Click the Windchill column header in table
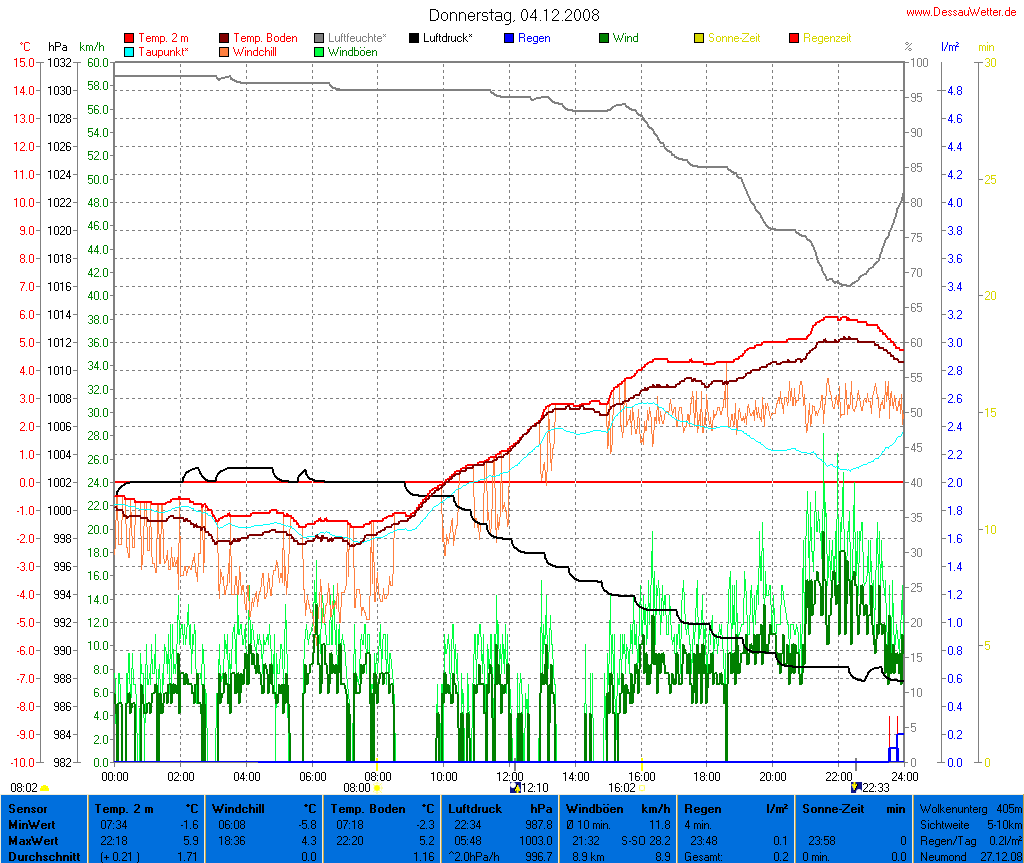The image size is (1024, 863). pos(264,808)
